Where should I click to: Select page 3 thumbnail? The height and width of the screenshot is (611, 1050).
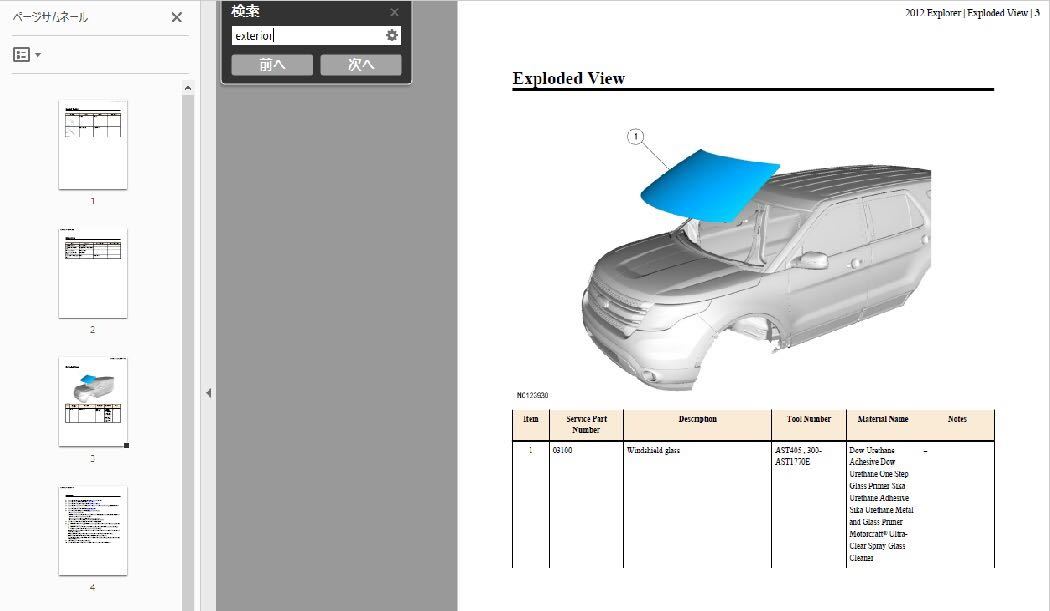coord(92,401)
